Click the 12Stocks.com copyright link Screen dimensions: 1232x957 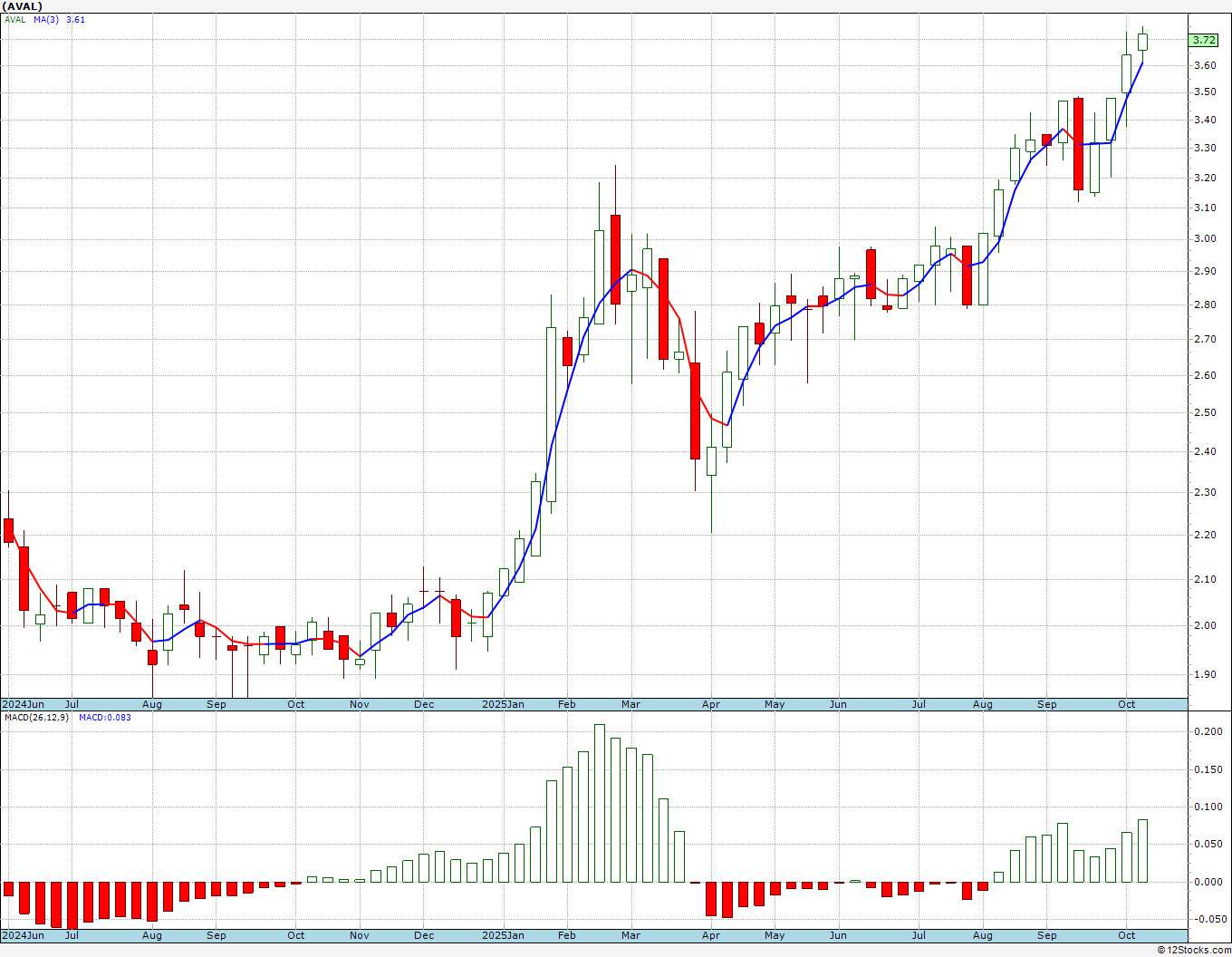tap(1192, 950)
